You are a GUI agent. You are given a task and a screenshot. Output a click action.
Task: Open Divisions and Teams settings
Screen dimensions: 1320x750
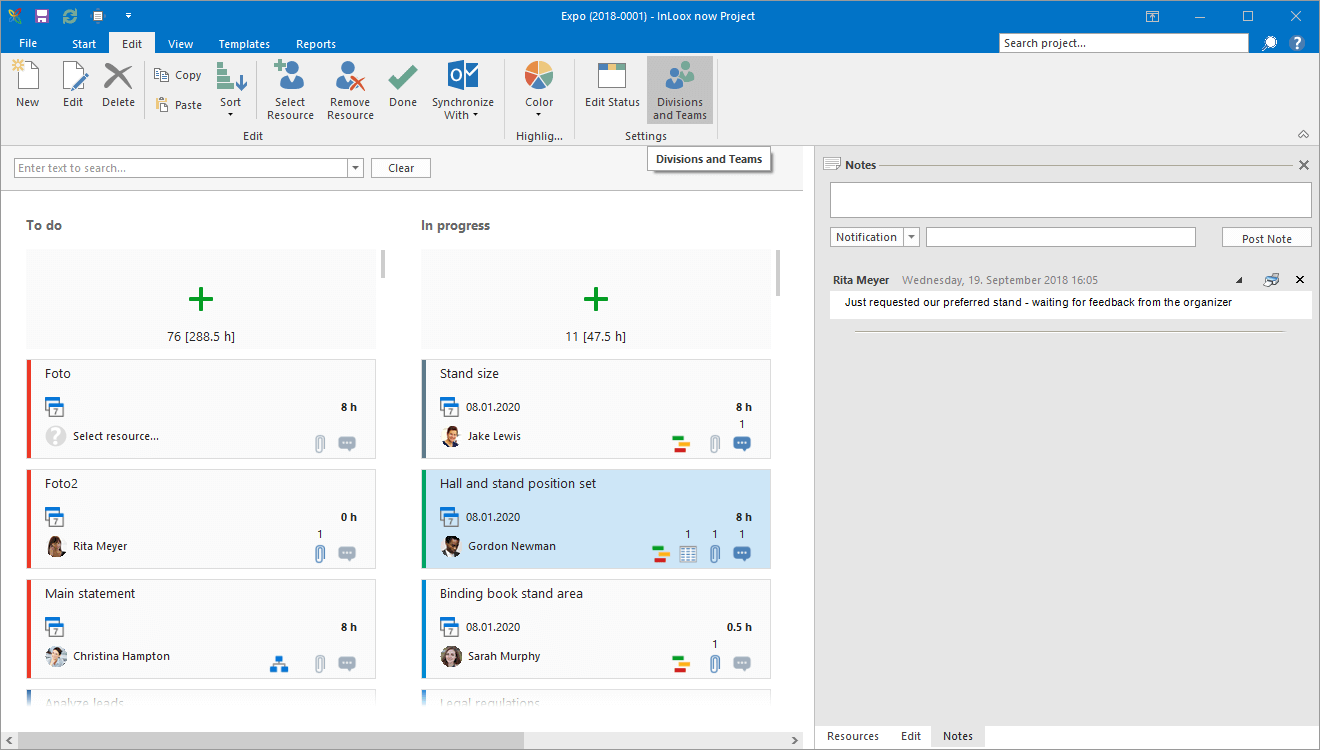(680, 90)
